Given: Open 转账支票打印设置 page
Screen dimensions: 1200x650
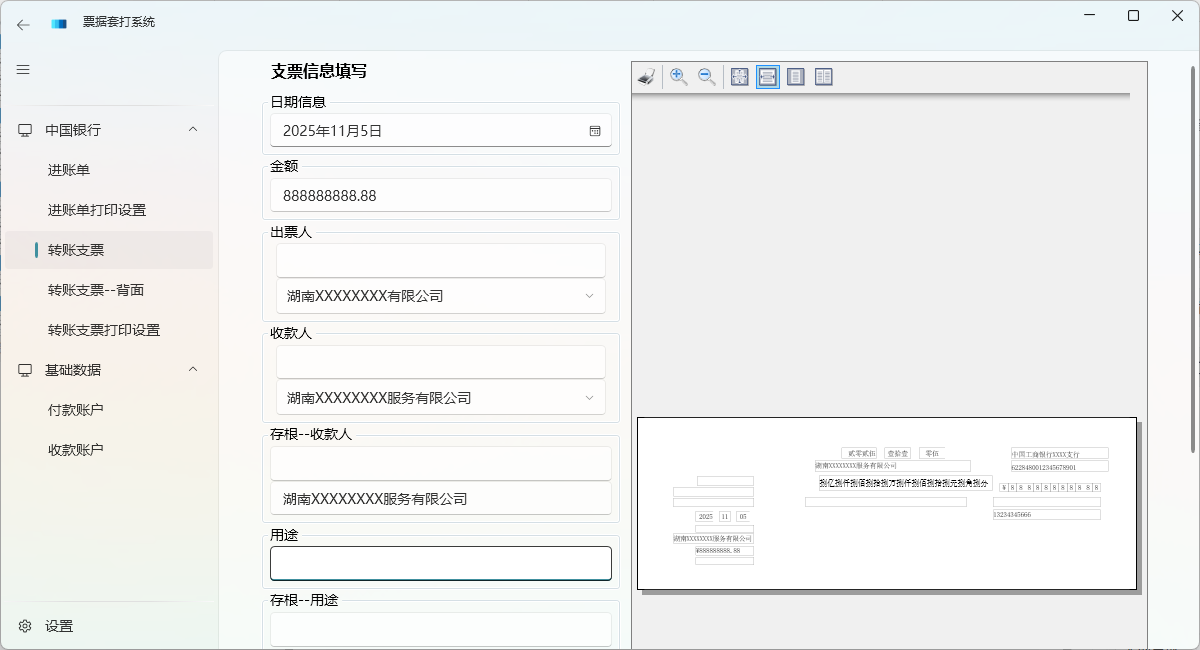Looking at the screenshot, I should (x=109, y=330).
